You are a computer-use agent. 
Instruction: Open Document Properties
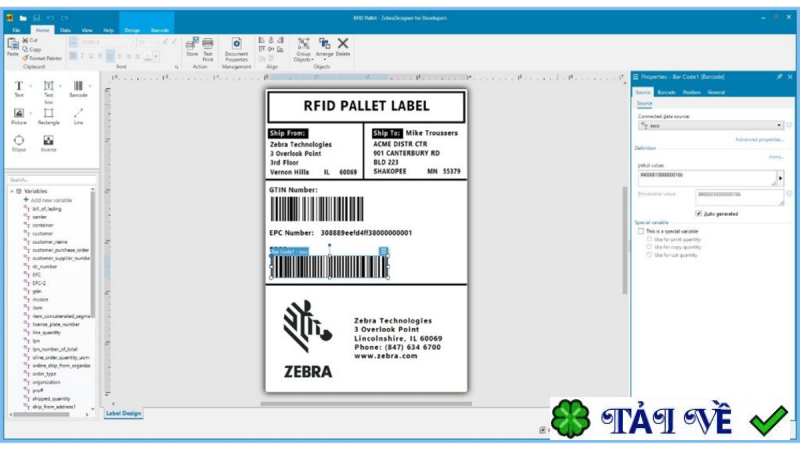click(x=236, y=49)
